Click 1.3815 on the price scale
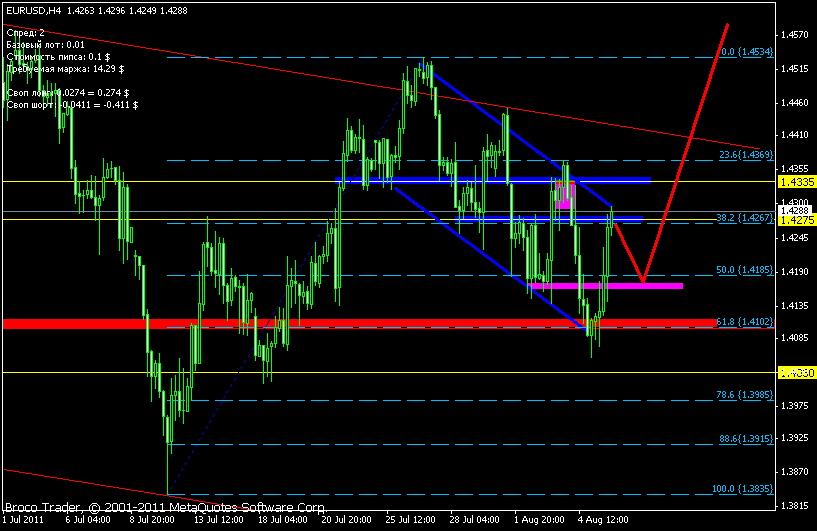Viewport: 817px width, 531px height. point(795,505)
